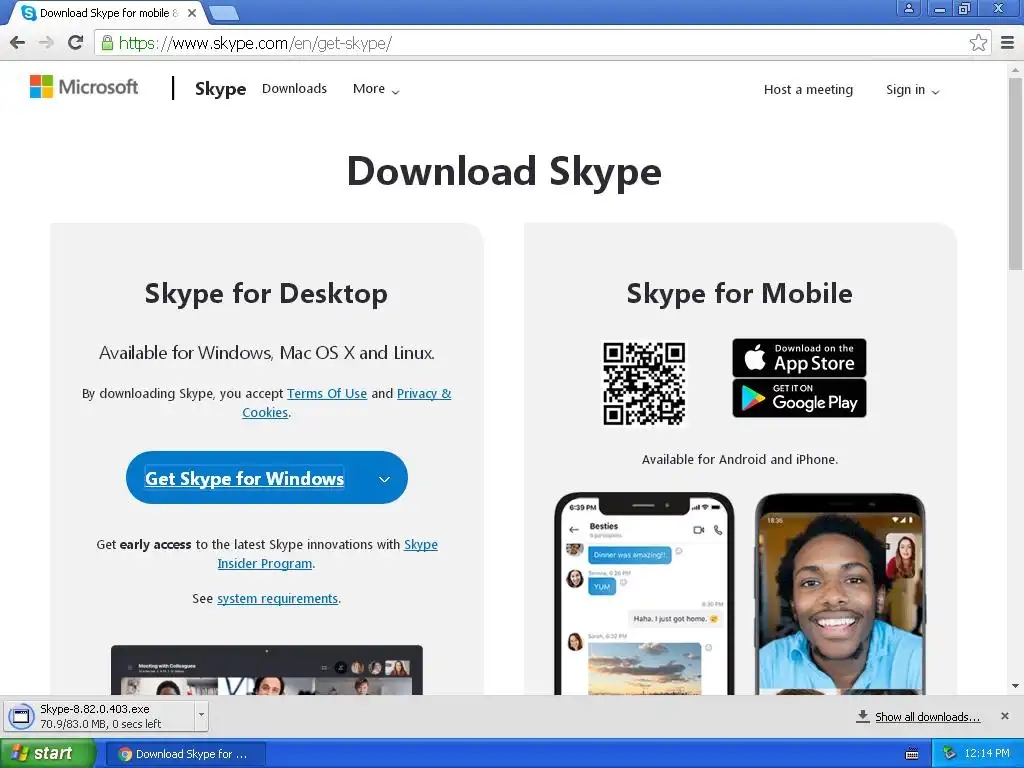Image resolution: width=1024 pixels, height=768 pixels.
Task: Click the Chrome taskbar button 'Download Skype for ...'
Action: (x=184, y=754)
